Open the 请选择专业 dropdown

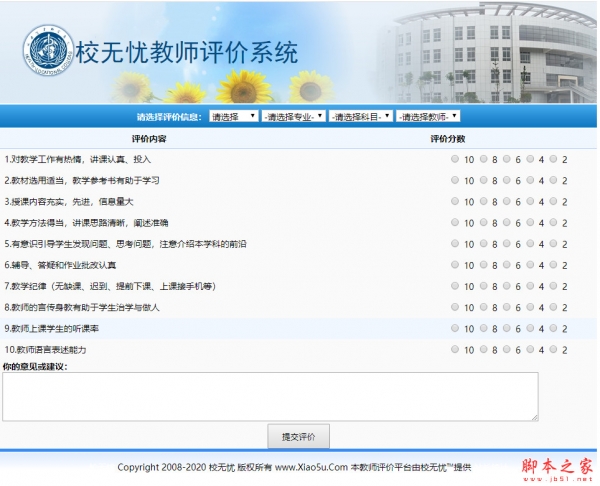pos(293,116)
